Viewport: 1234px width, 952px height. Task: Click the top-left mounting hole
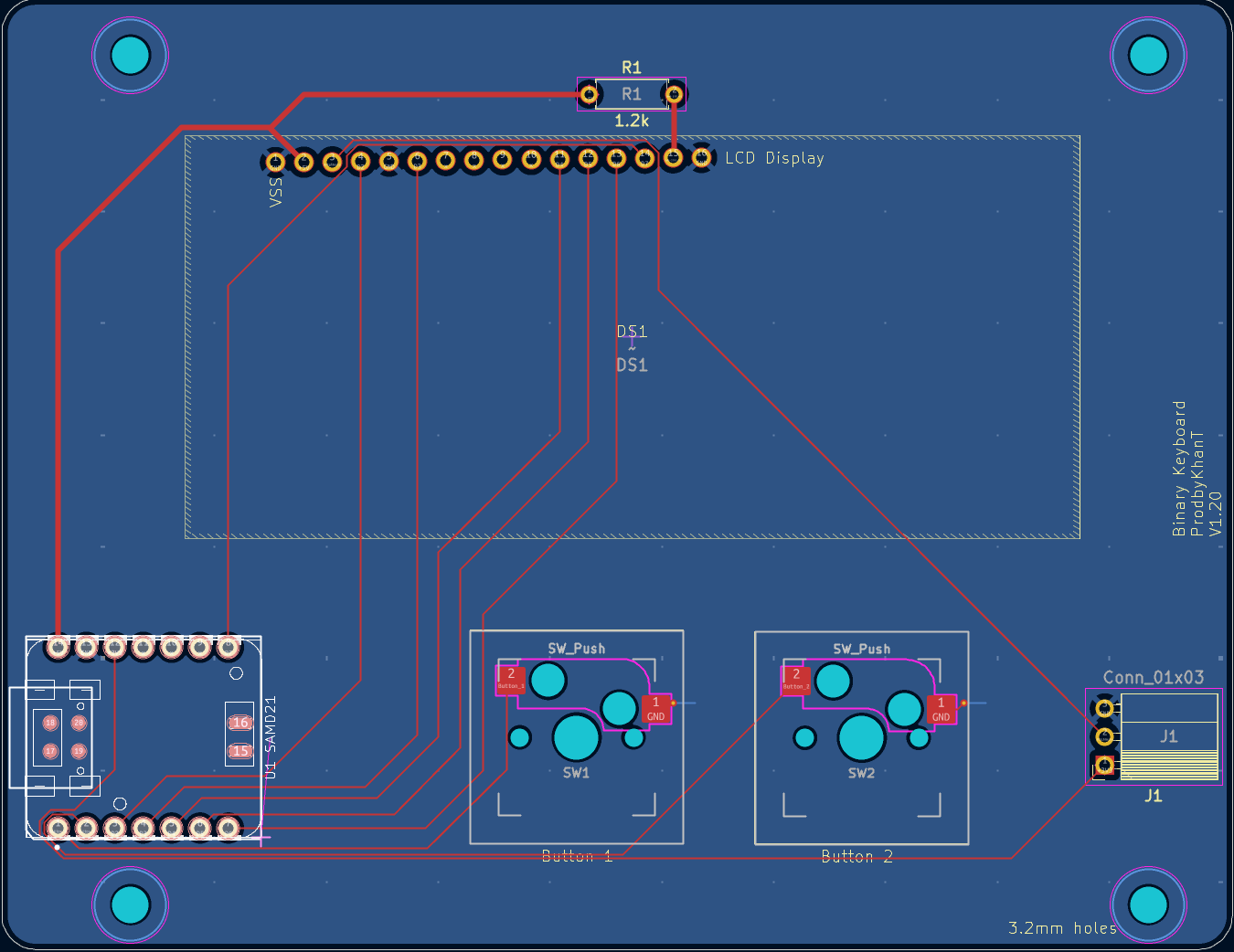click(130, 55)
